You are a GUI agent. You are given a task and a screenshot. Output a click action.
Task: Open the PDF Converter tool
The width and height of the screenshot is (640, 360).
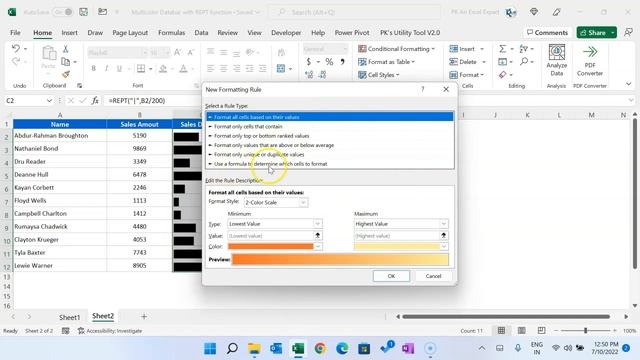click(590, 60)
